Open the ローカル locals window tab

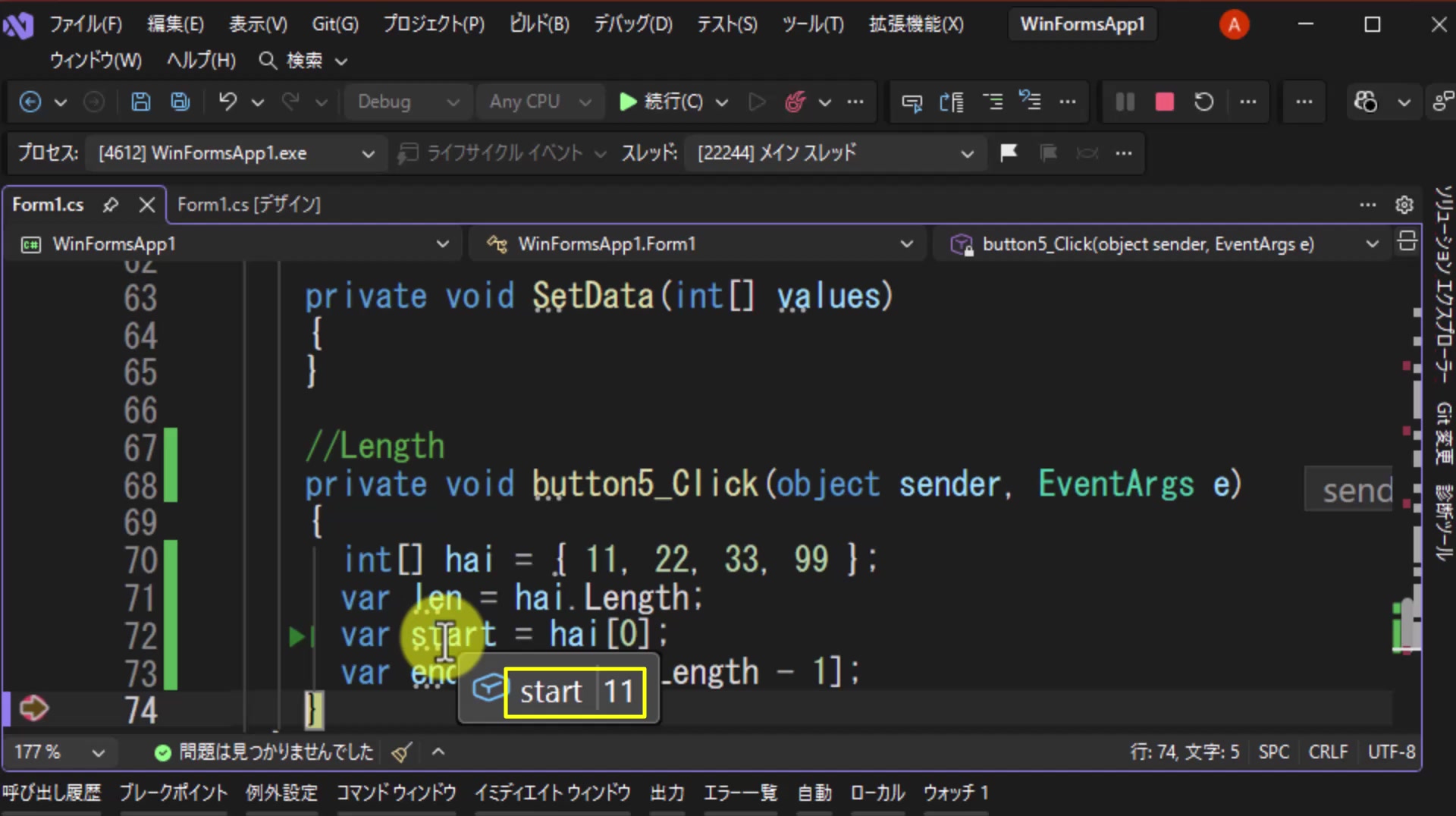(877, 793)
